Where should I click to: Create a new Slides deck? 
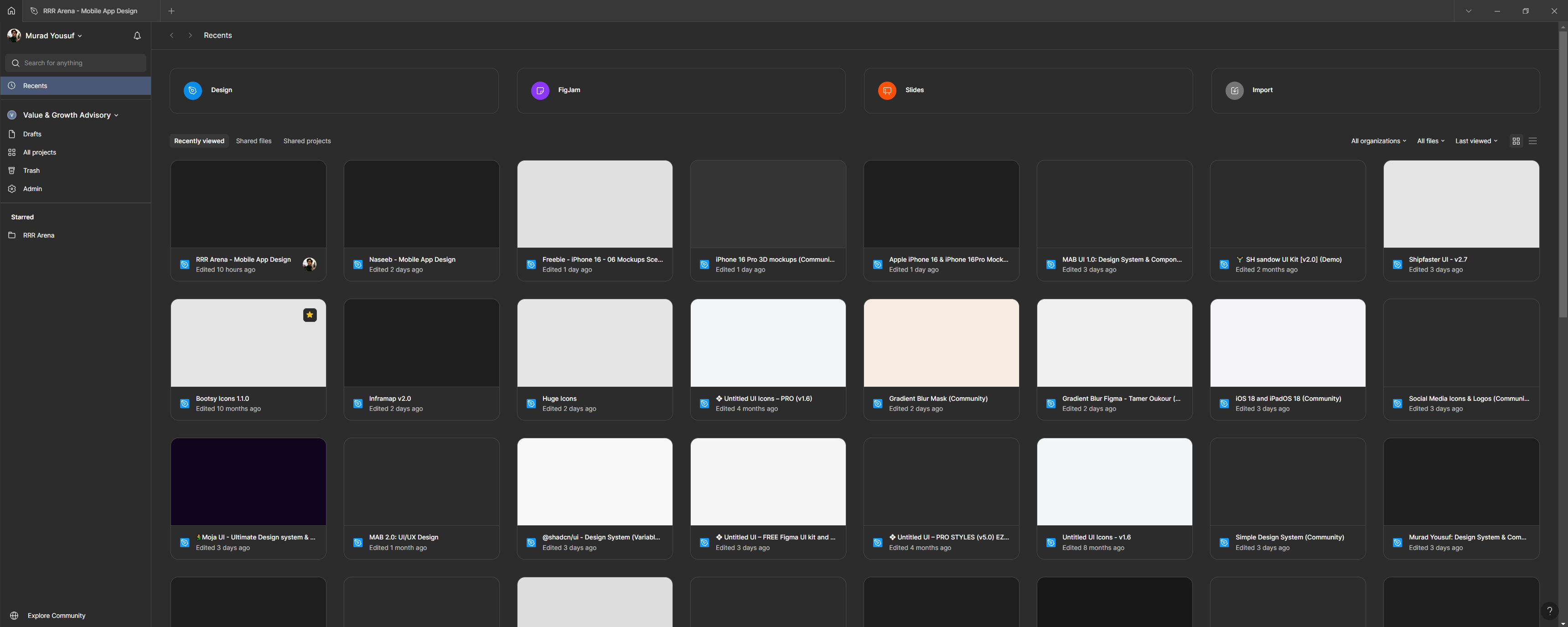click(1028, 91)
